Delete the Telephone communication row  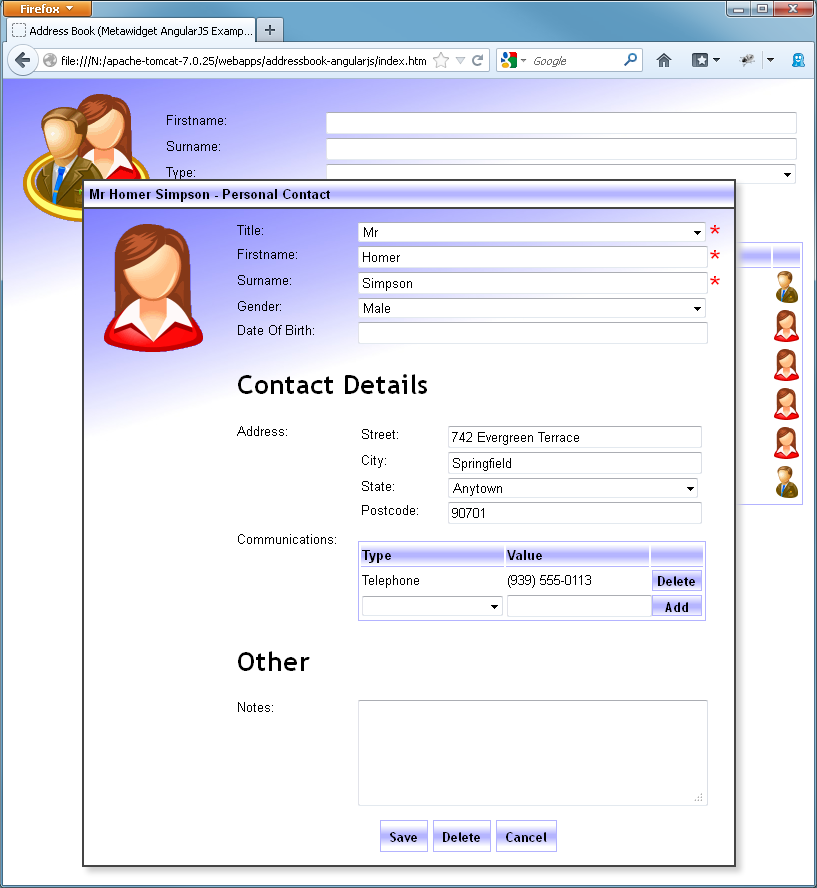pos(677,581)
